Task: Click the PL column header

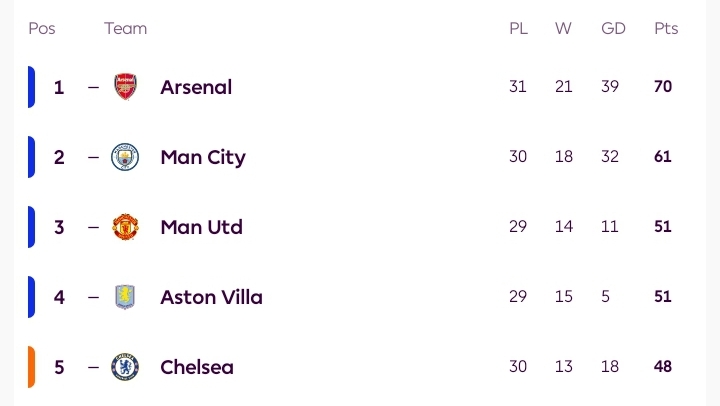Action: (x=518, y=28)
